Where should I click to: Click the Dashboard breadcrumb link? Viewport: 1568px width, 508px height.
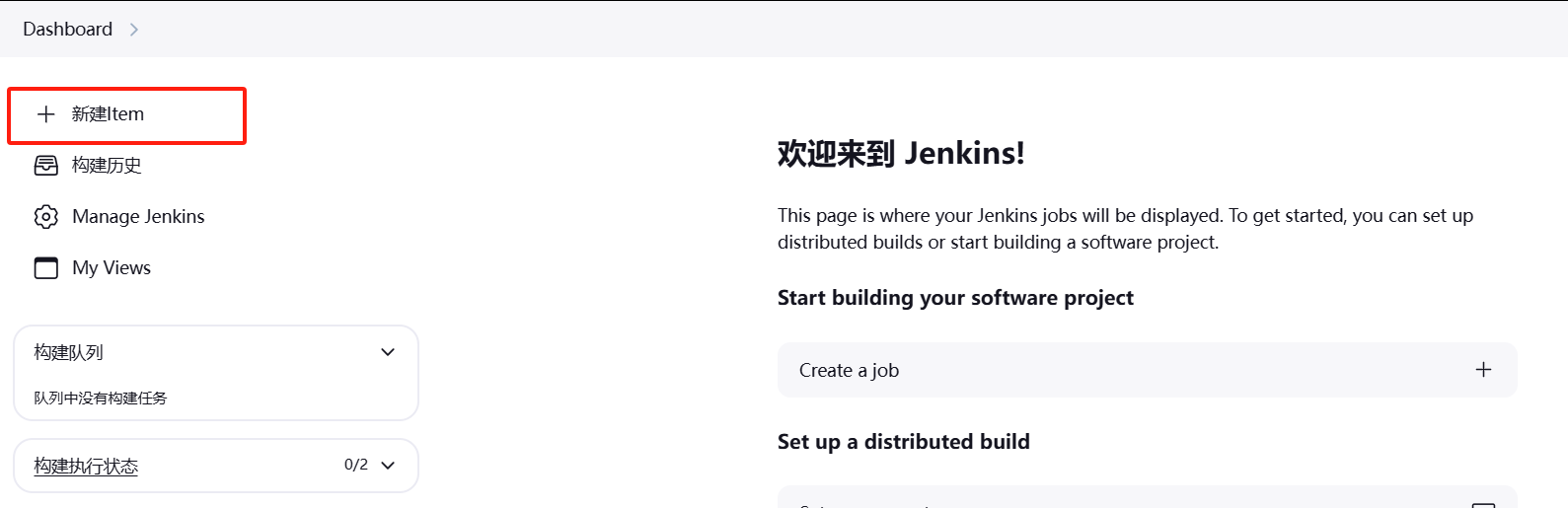68,30
